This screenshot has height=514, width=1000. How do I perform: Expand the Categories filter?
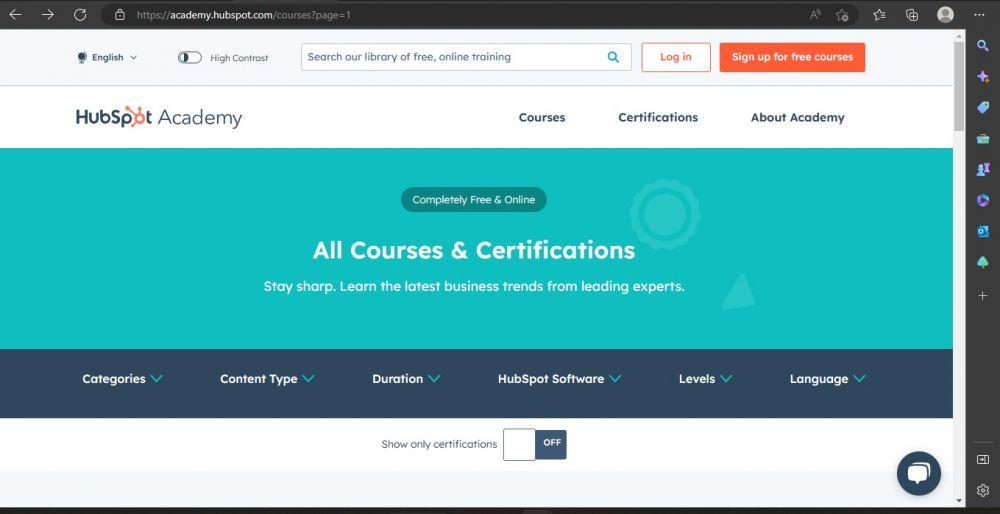click(x=122, y=379)
